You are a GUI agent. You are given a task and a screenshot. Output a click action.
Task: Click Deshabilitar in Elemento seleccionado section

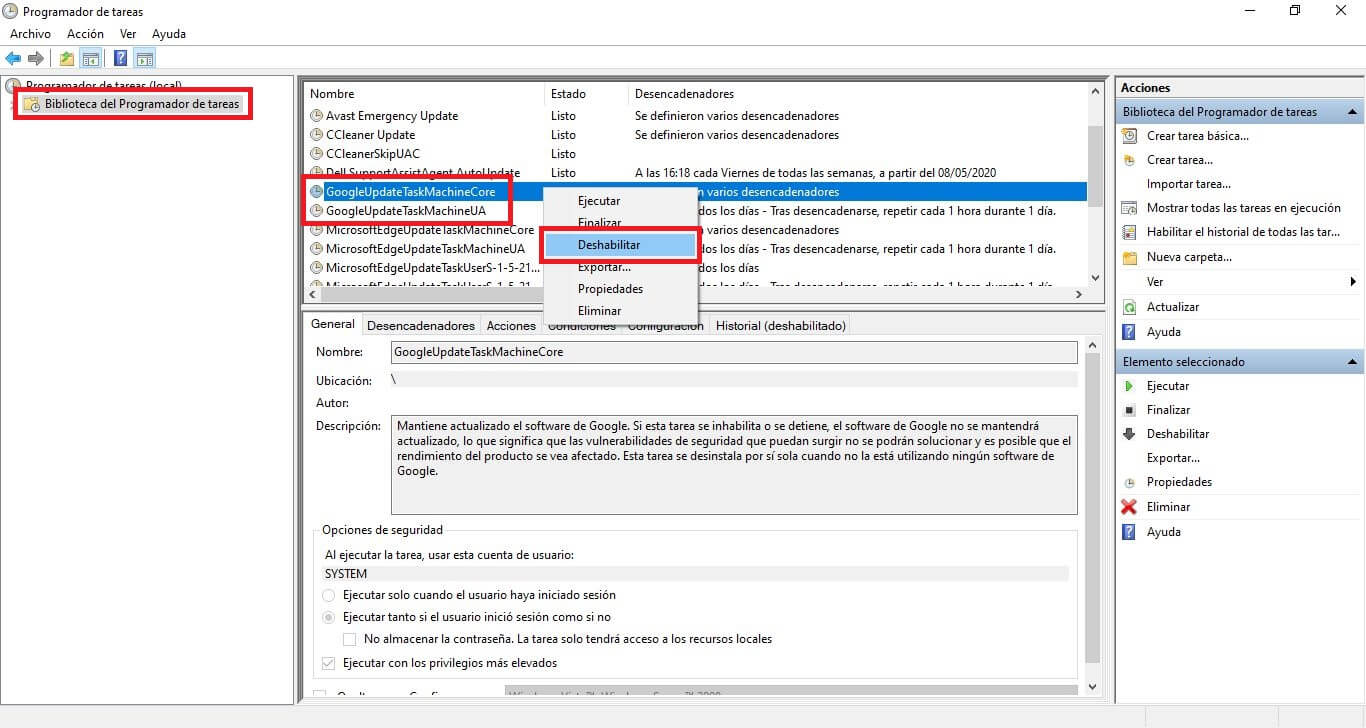click(x=1178, y=434)
